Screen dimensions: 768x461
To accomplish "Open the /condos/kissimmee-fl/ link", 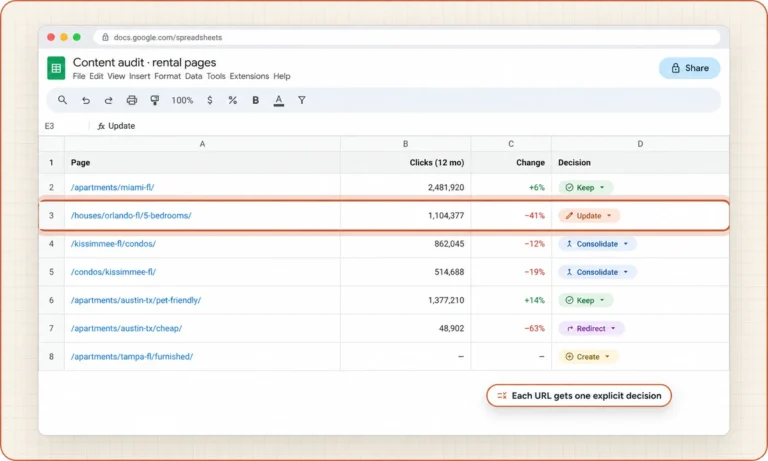I will point(113,272).
